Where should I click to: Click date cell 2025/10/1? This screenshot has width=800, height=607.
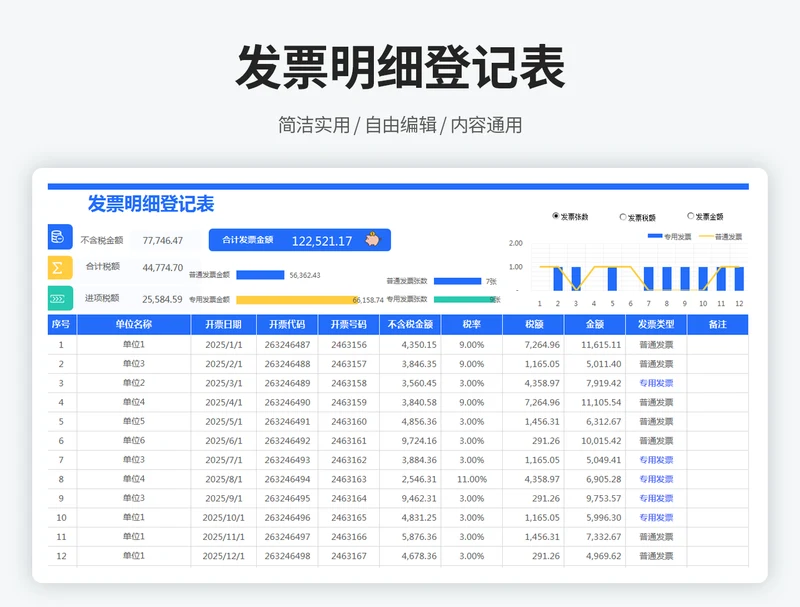tap(223, 518)
